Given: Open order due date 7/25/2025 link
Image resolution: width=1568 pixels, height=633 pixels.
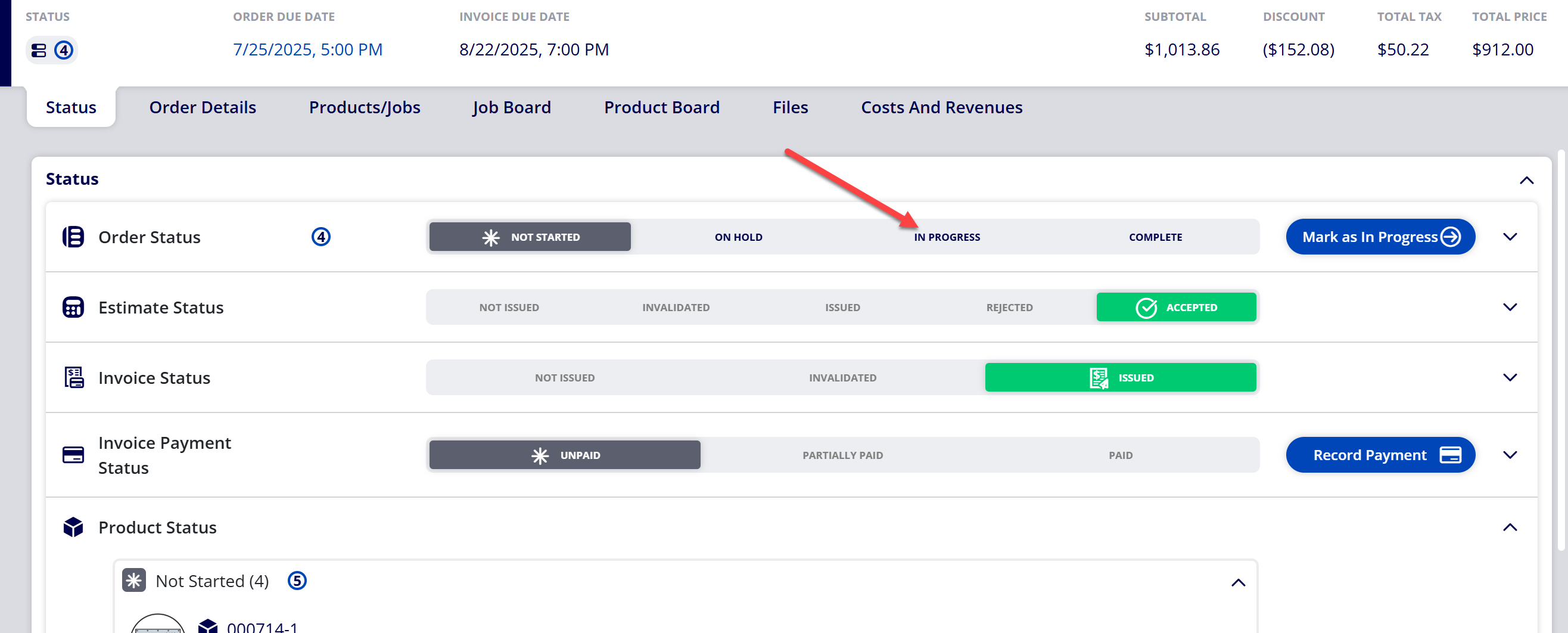Looking at the screenshot, I should 307,49.
